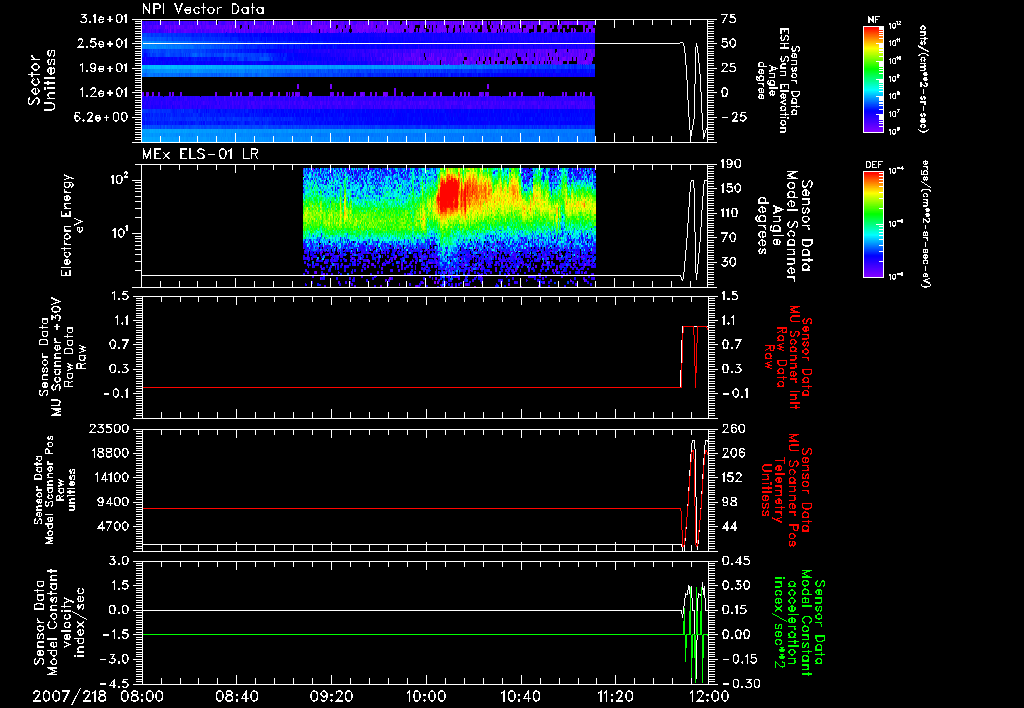Image resolution: width=1024 pixels, height=708 pixels.
Task: Click the "-4.5" velocity tick label
Action: tap(114, 683)
